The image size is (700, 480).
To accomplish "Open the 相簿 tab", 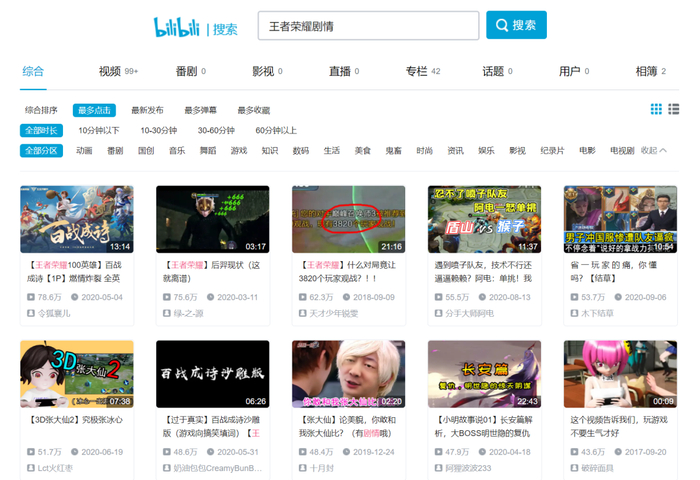I will tap(651, 71).
